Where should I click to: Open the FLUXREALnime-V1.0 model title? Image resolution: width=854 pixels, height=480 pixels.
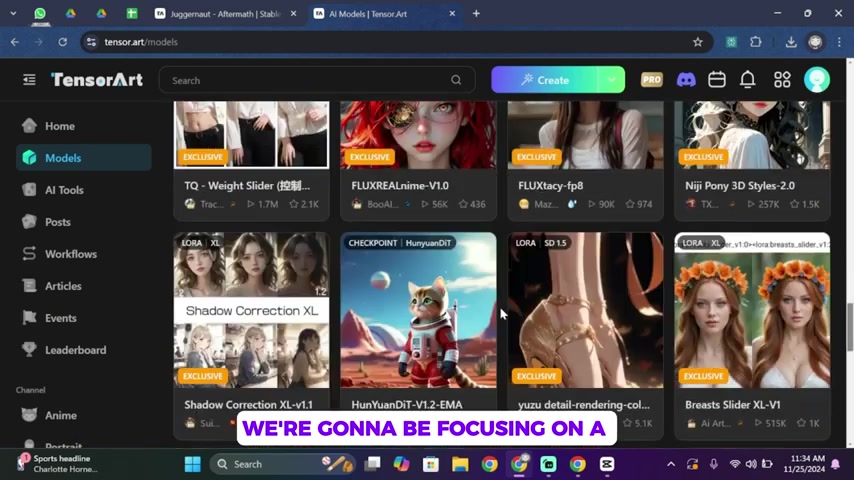[400, 186]
